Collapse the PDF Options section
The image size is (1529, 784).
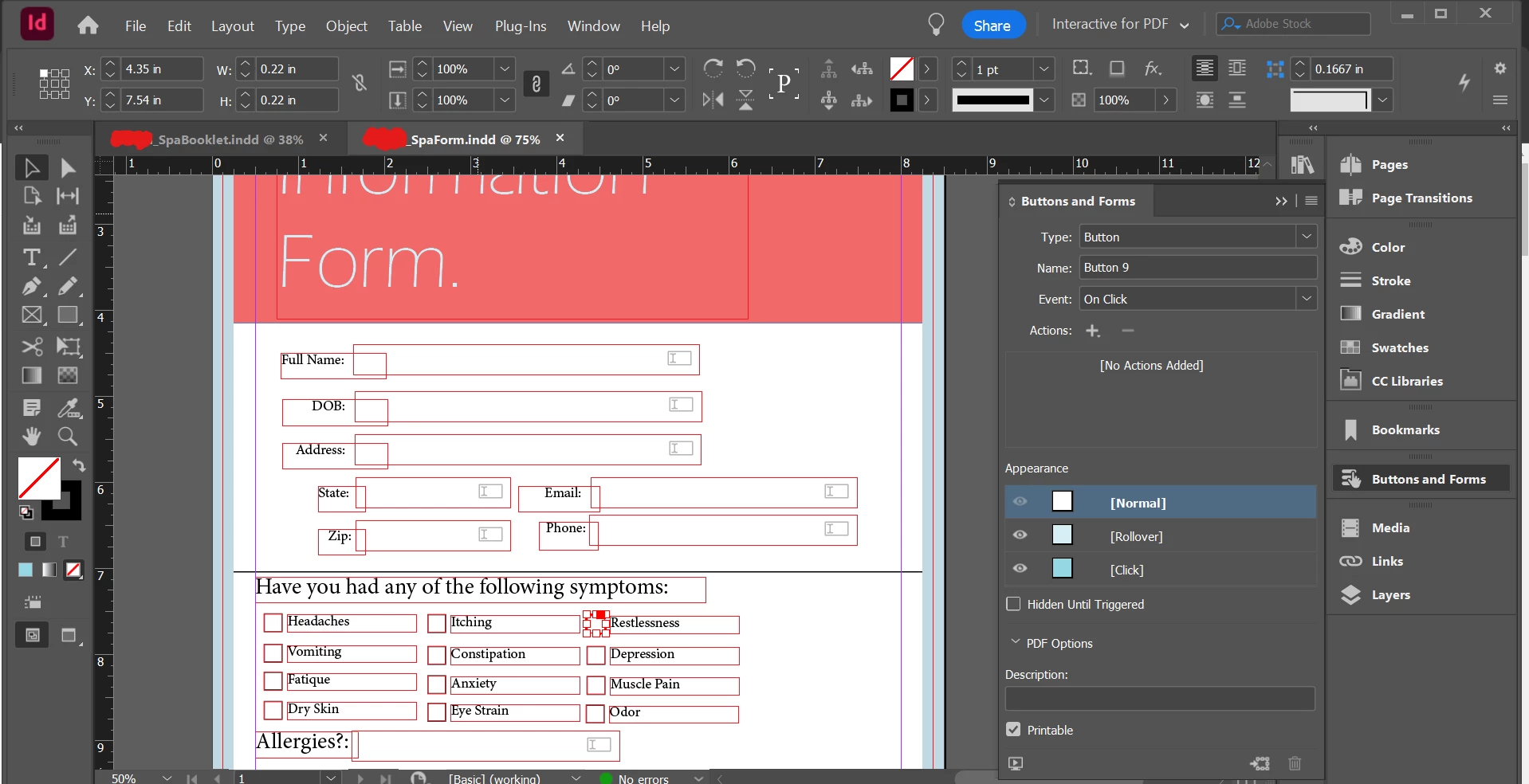(1016, 642)
